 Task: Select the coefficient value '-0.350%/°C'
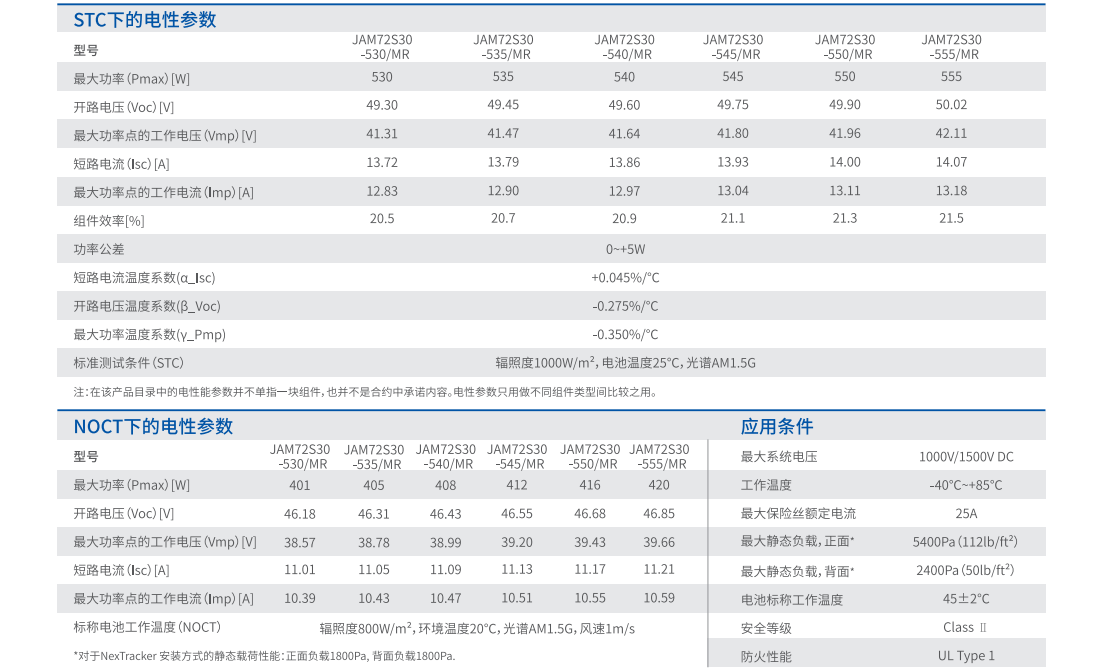[625, 335]
